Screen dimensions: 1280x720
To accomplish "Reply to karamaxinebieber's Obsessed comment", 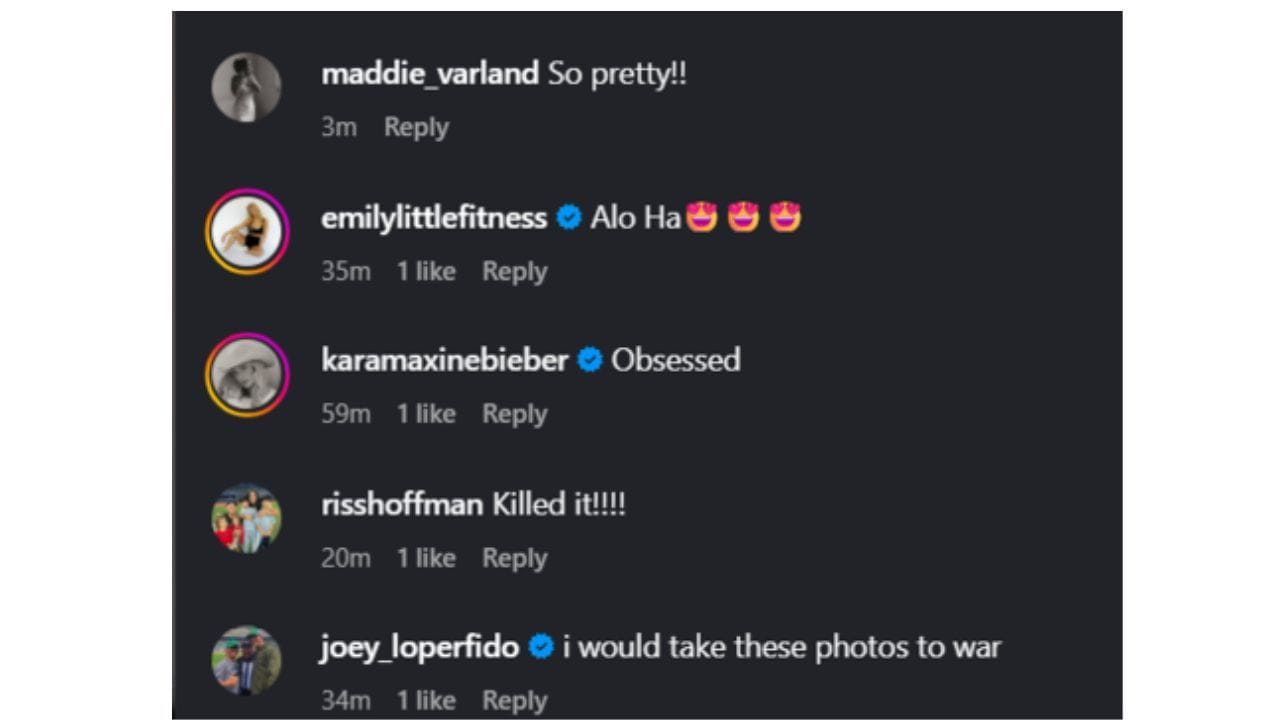I will point(514,414).
